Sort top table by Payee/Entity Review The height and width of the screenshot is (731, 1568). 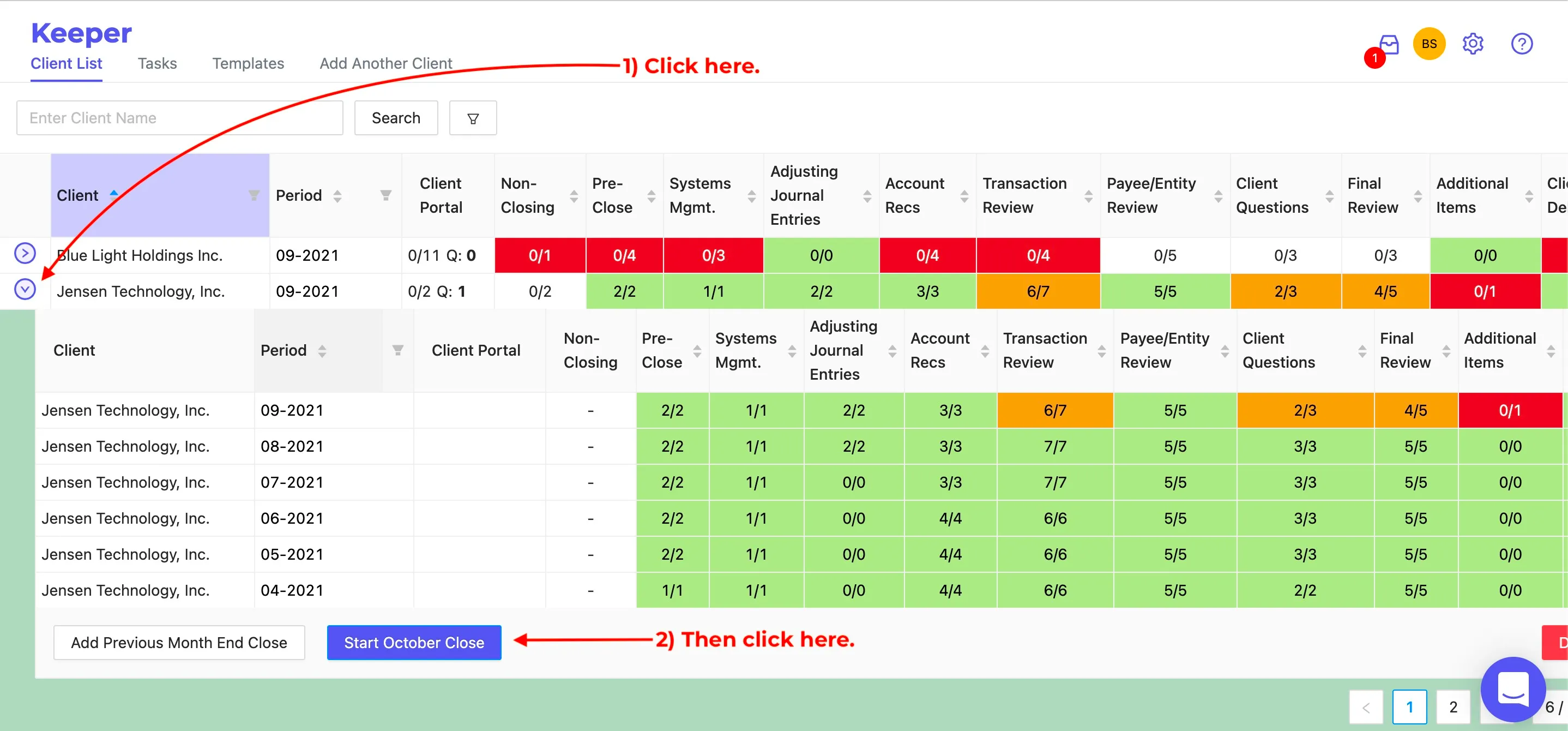coord(1218,196)
